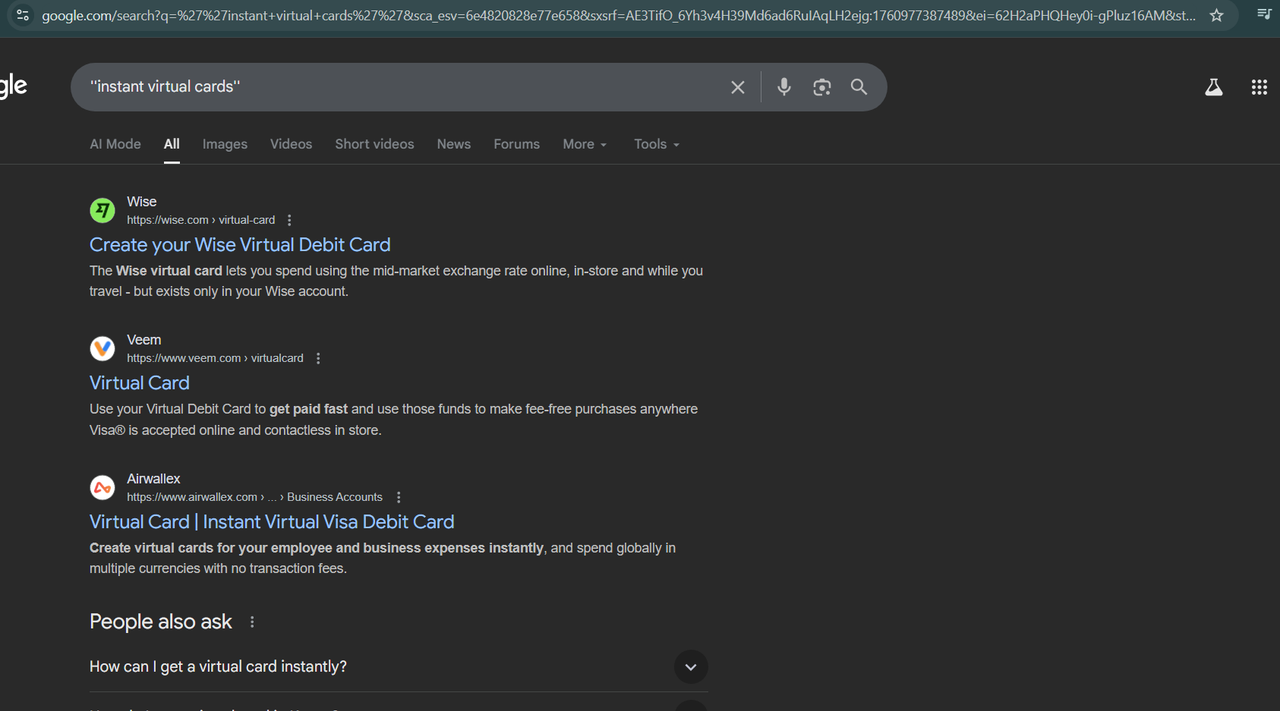
Task: Click the Veem 'get paid fast' snippet
Action: [394, 420]
